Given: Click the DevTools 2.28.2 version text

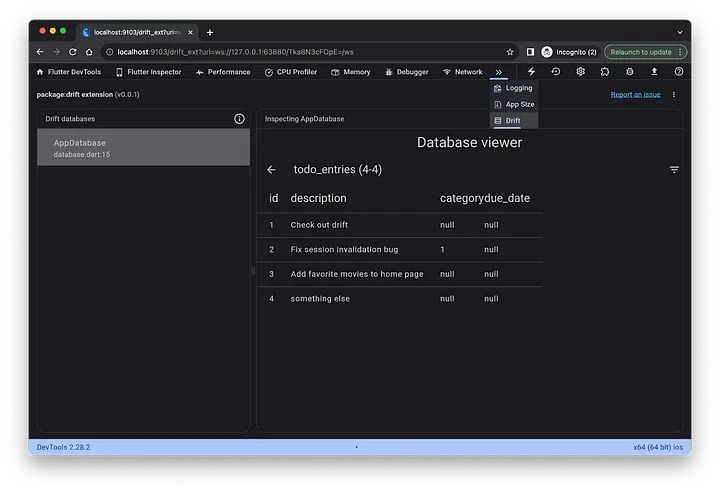Looking at the screenshot, I should coord(63,447).
